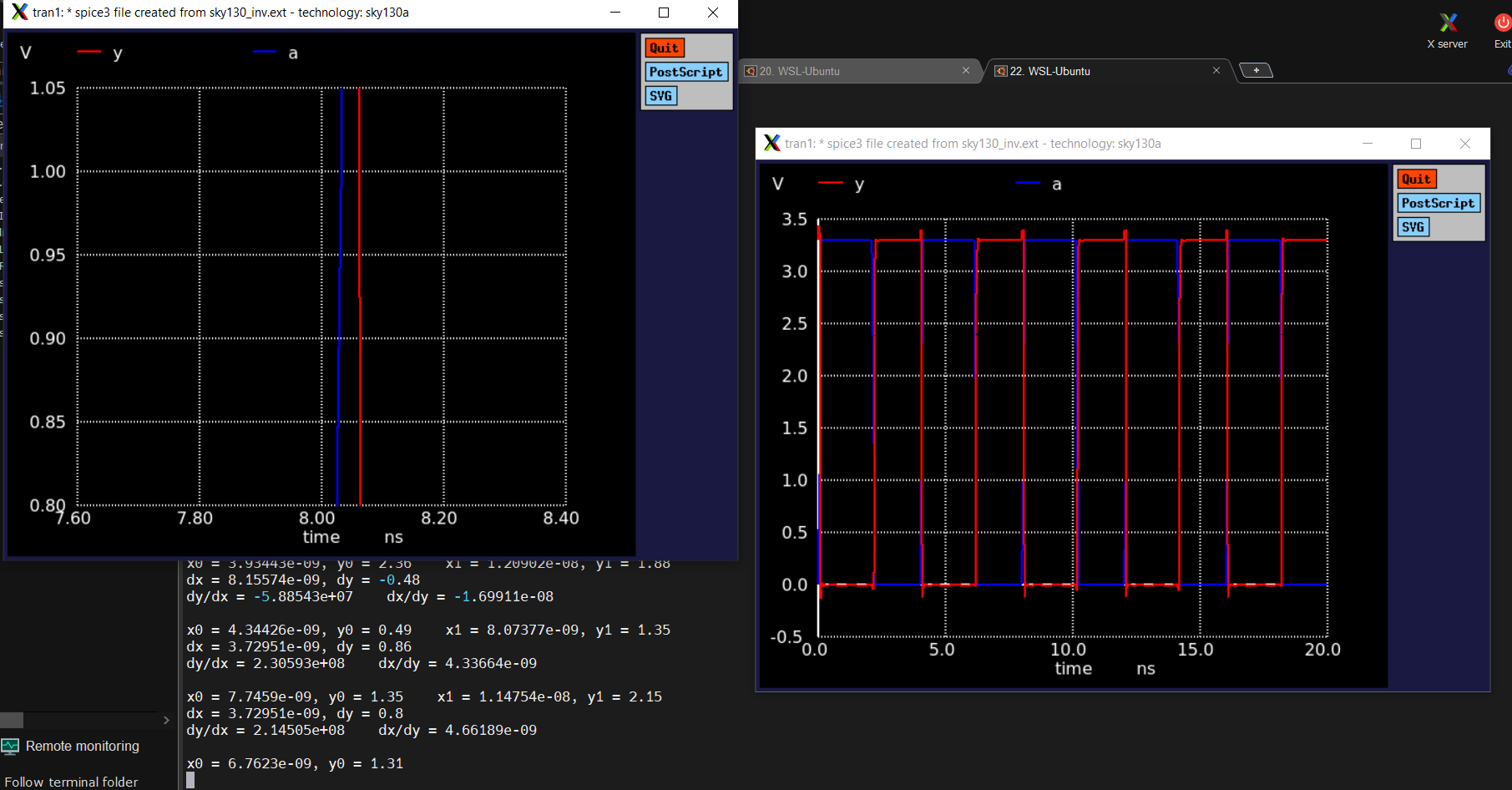Click the right arrow beside the bottom scrollbar

click(165, 720)
